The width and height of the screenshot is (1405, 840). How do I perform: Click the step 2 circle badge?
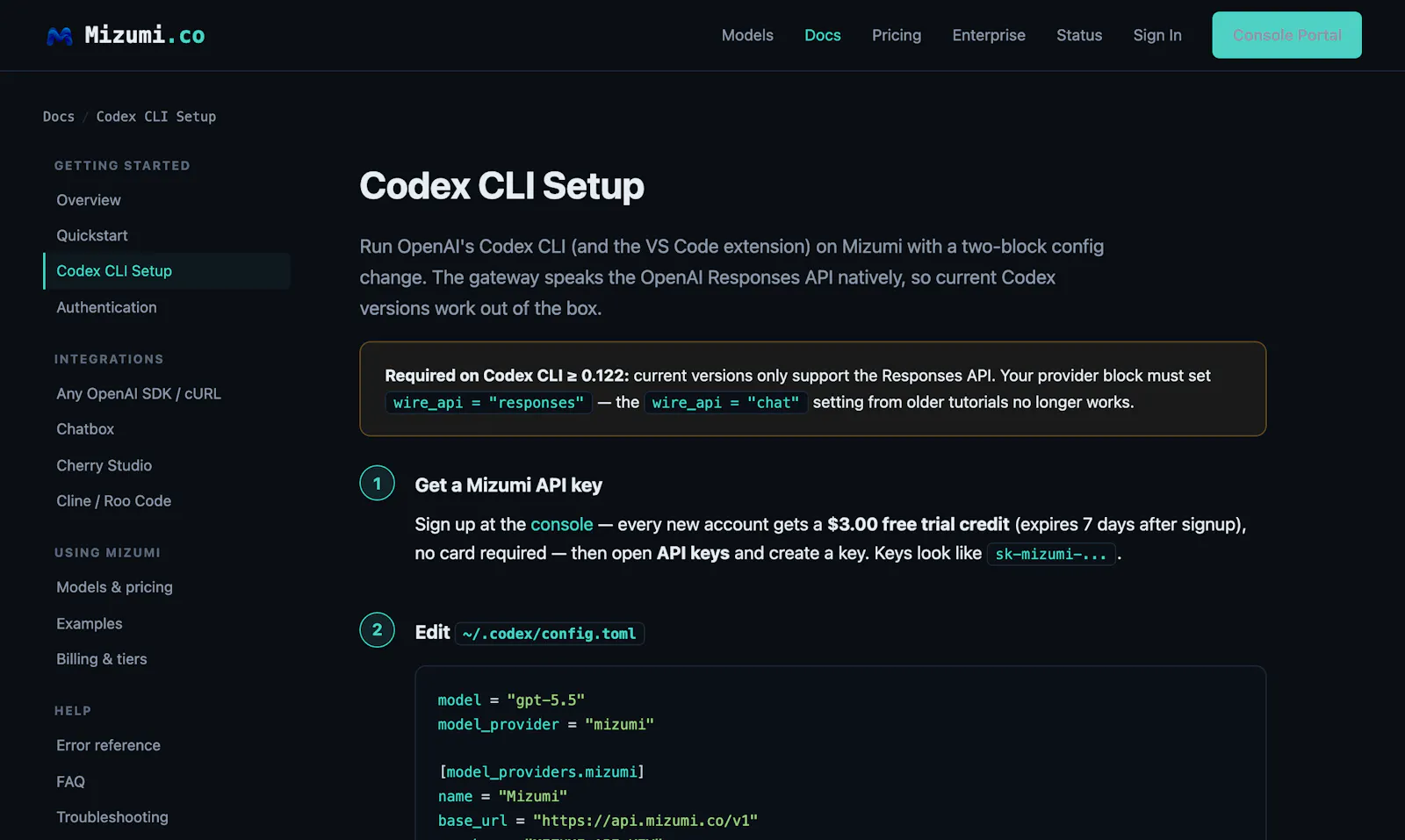[377, 629]
